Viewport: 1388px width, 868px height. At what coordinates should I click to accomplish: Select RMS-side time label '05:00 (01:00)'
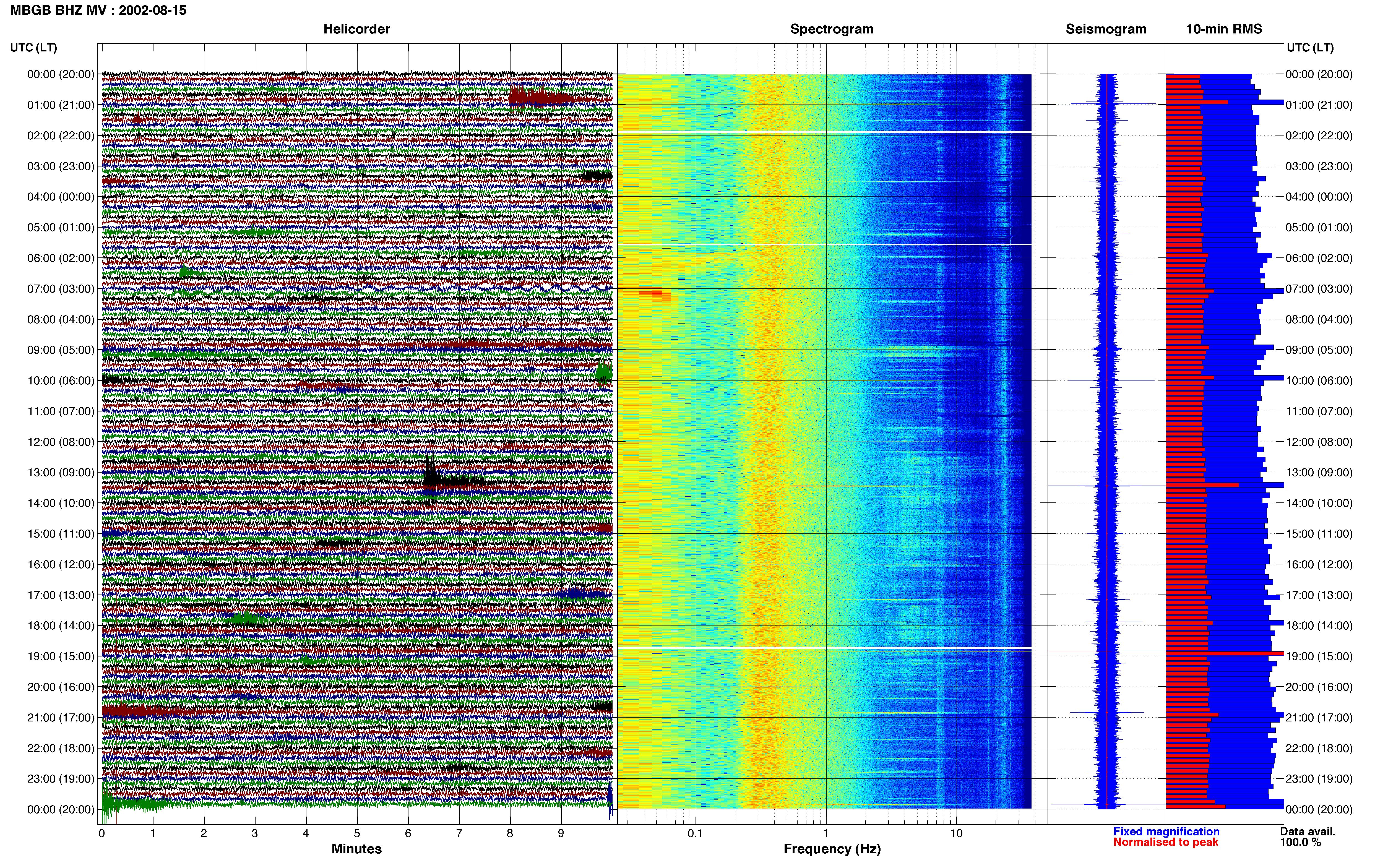pyautogui.click(x=1319, y=228)
